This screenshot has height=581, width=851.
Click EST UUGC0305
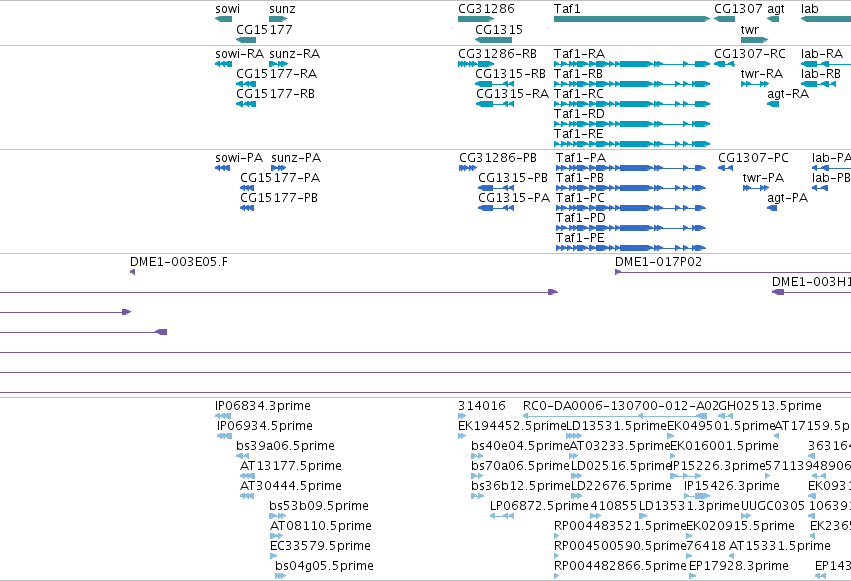click(x=772, y=506)
